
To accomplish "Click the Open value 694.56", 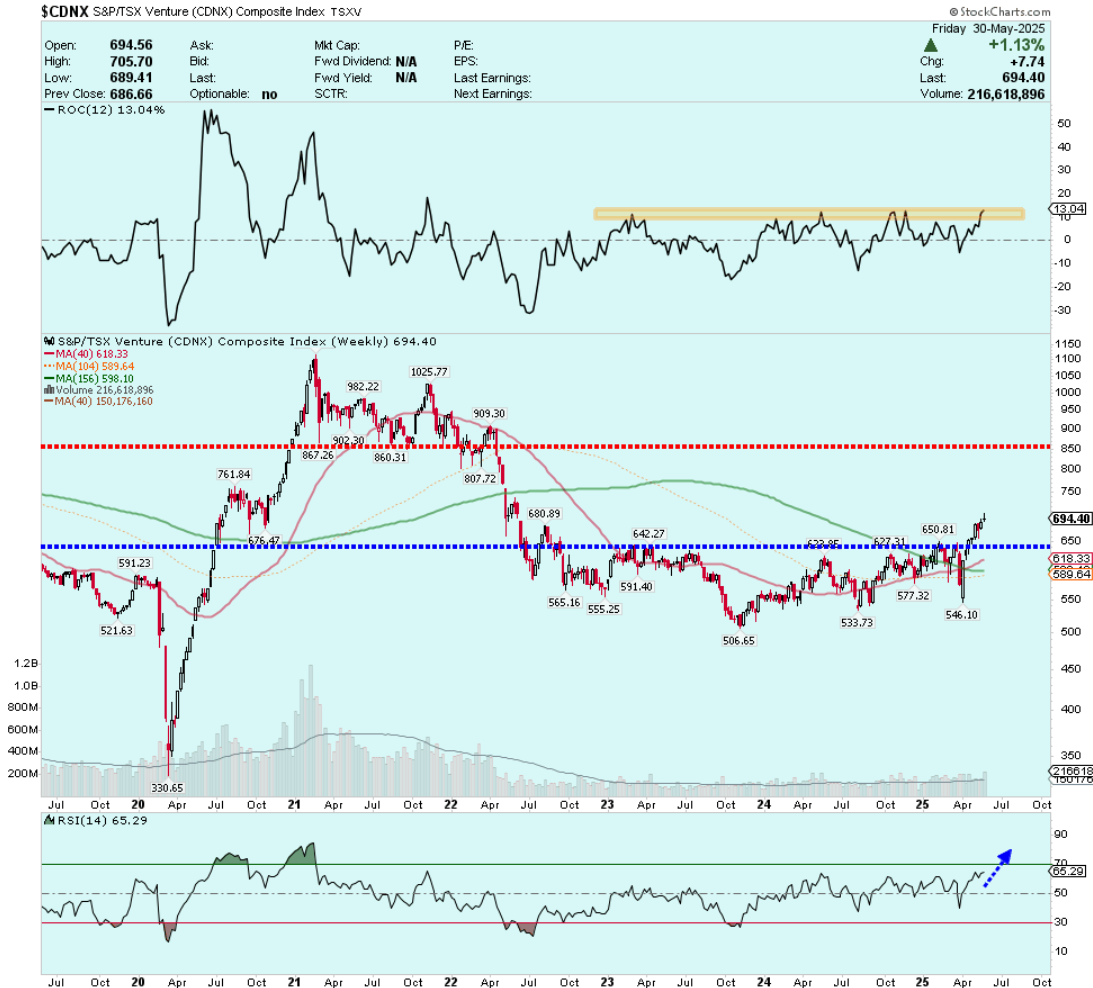I will 130,45.
